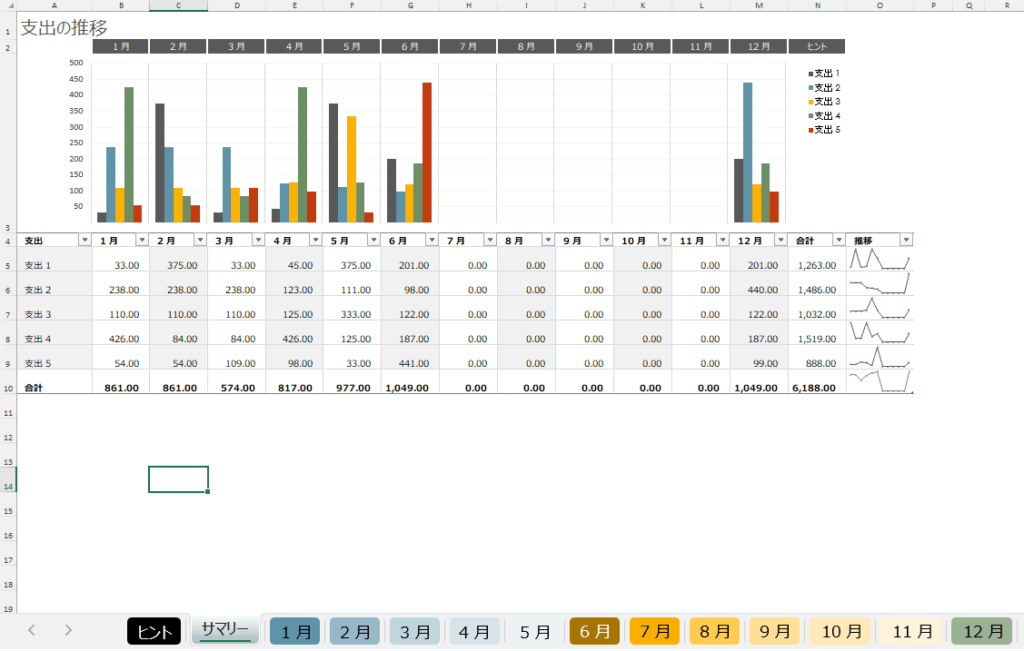1024x651 pixels.
Task: Click the blue 支出 2 bar for 12月
Action: 748,153
